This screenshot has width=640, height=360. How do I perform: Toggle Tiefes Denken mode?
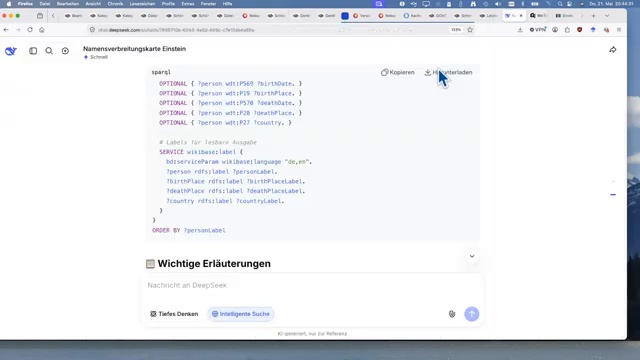174,314
